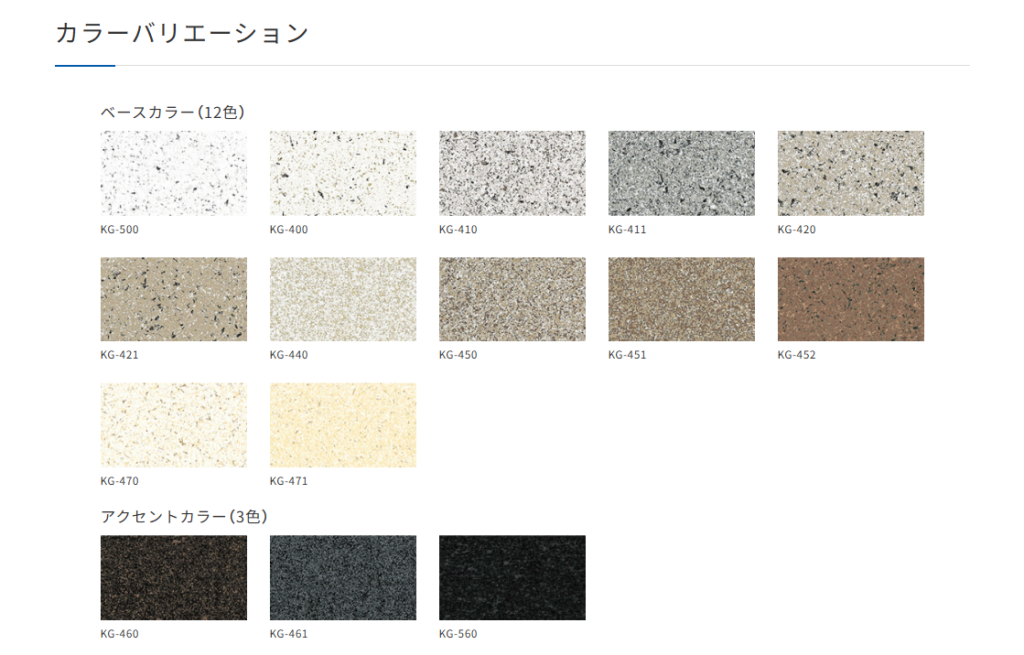This screenshot has width=1024, height=655.
Task: Click the KG-452 reddish-brown swatch
Action: [850, 299]
